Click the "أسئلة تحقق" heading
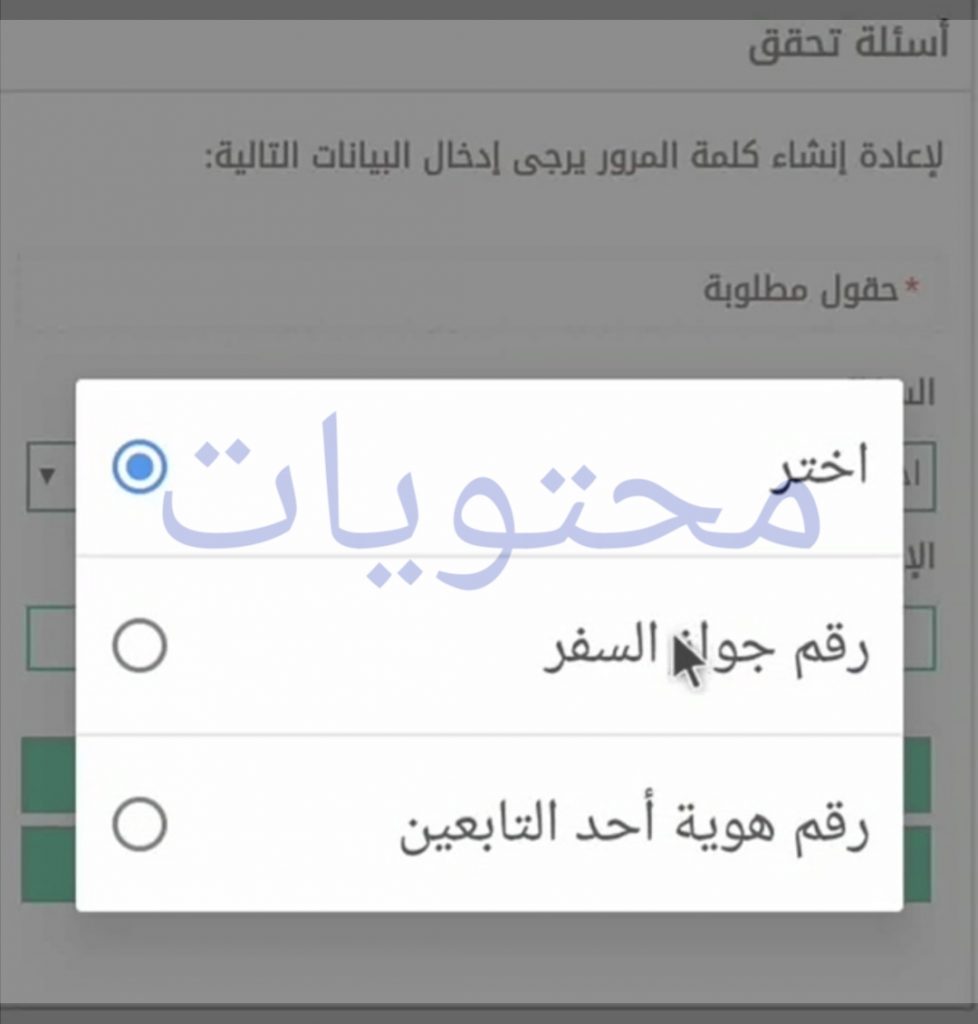 click(x=847, y=47)
